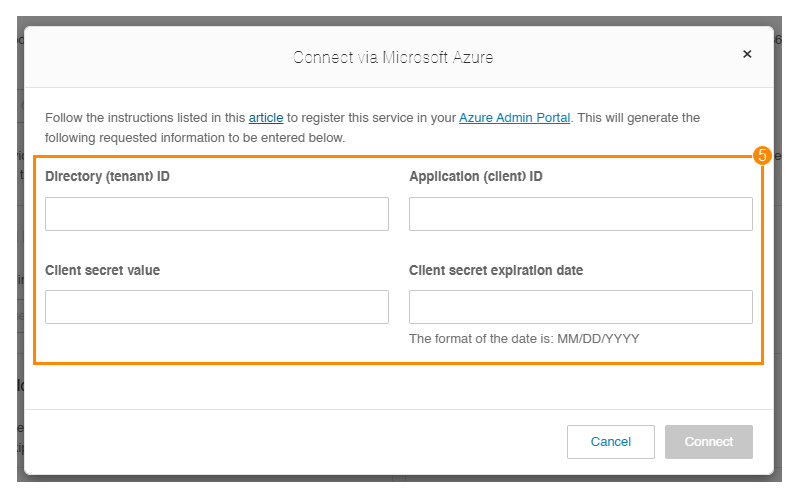Image resolution: width=800 pixels, height=496 pixels.
Task: Click the 'Application (client) ID' label
Action: tap(476, 177)
